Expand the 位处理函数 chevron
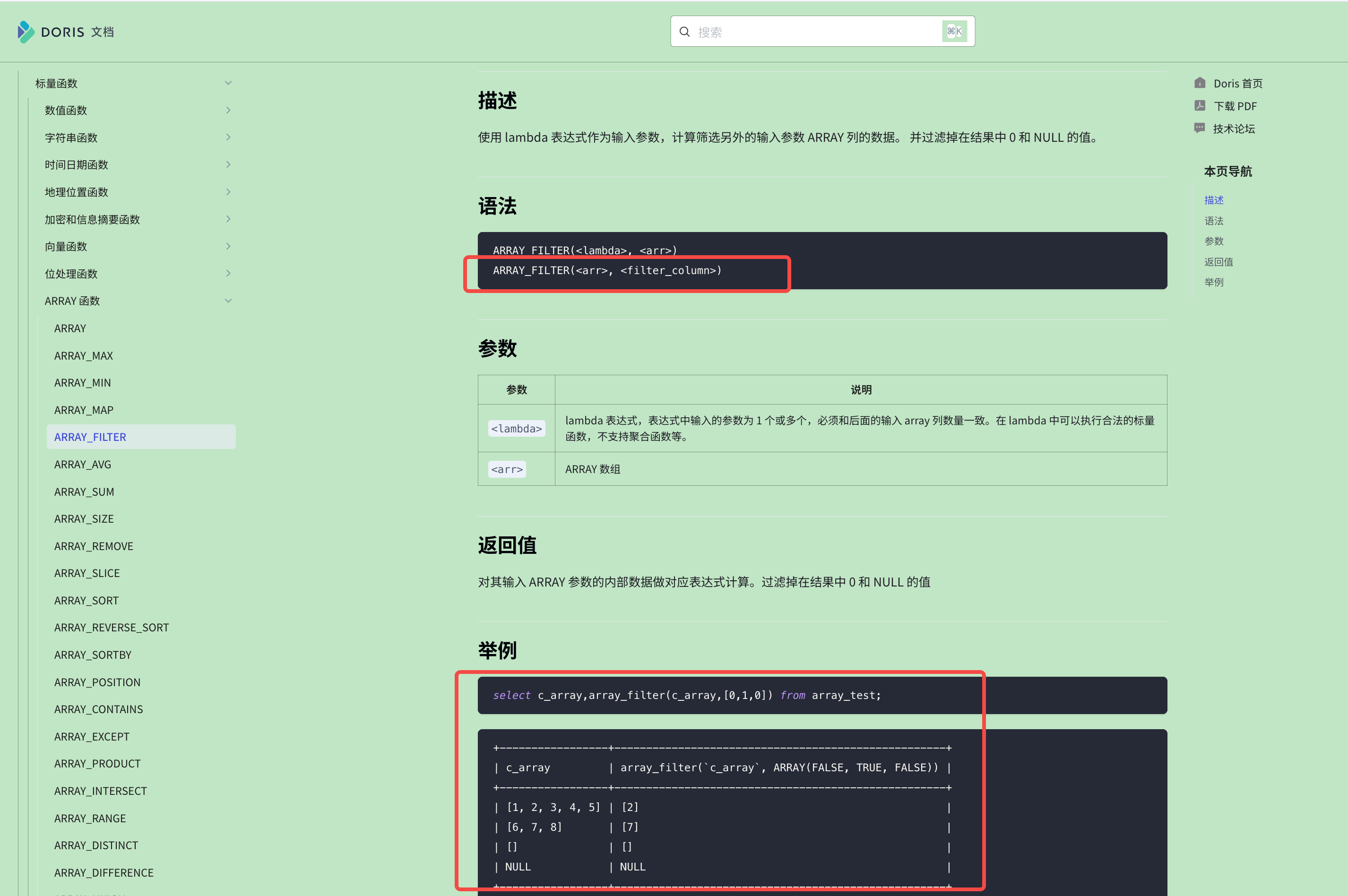 (228, 273)
